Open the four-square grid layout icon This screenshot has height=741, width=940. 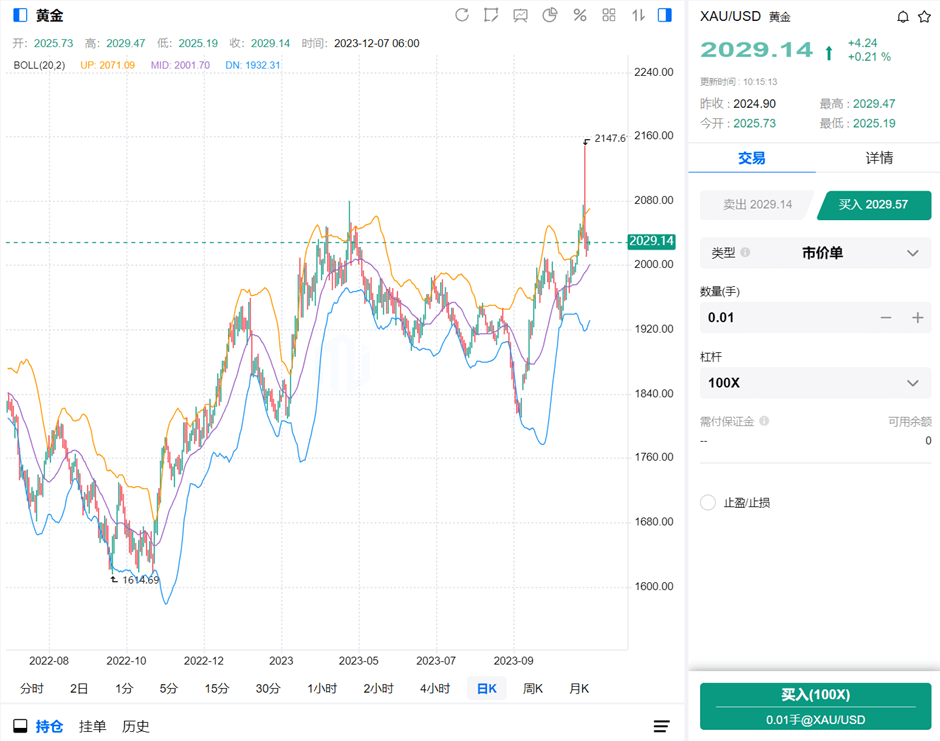(609, 15)
